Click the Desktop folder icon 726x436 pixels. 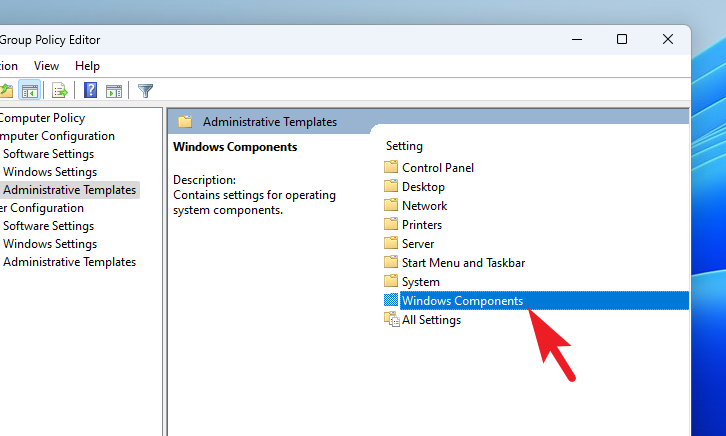pyautogui.click(x=391, y=186)
